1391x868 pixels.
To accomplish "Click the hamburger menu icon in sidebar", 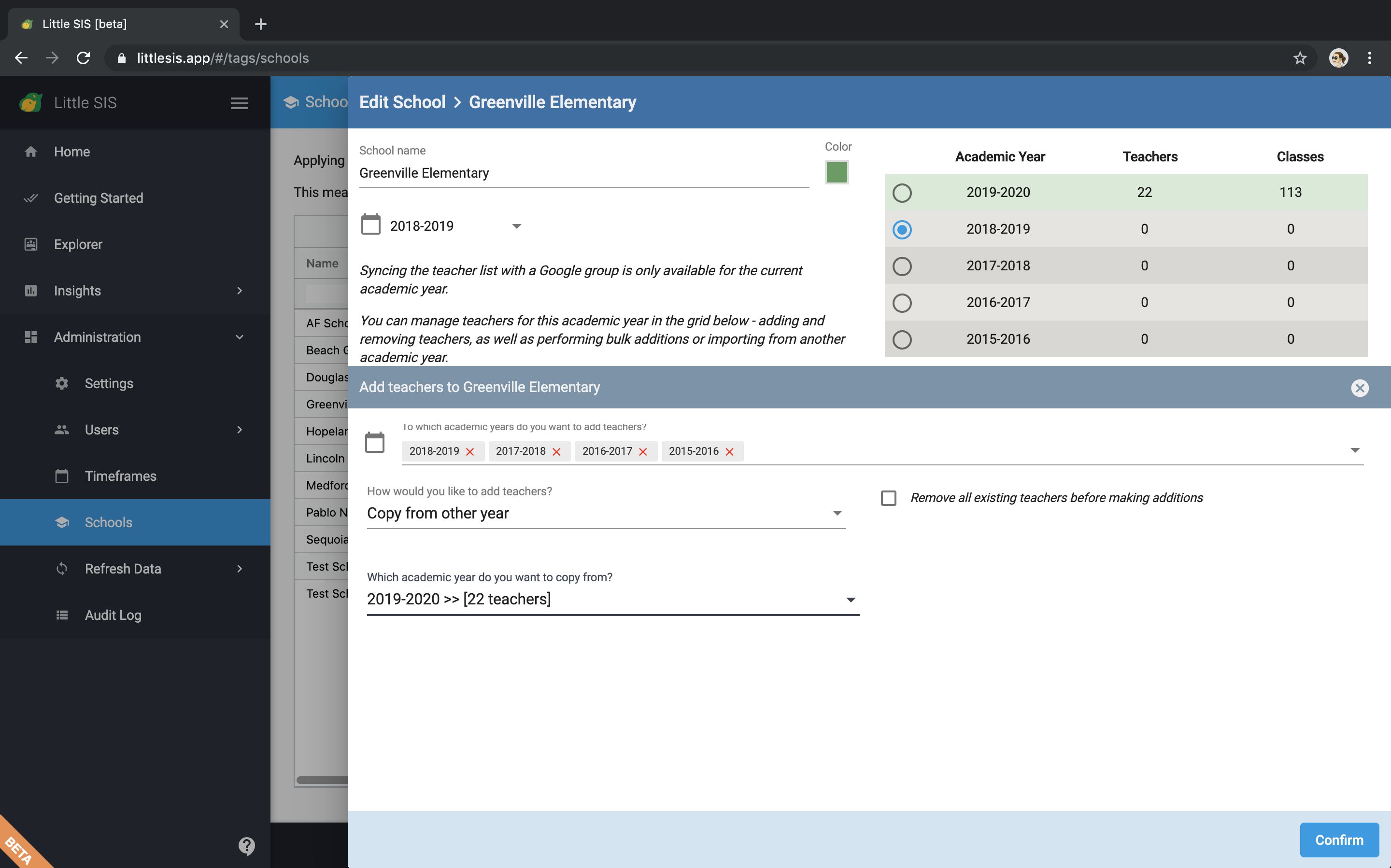I will tap(239, 103).
